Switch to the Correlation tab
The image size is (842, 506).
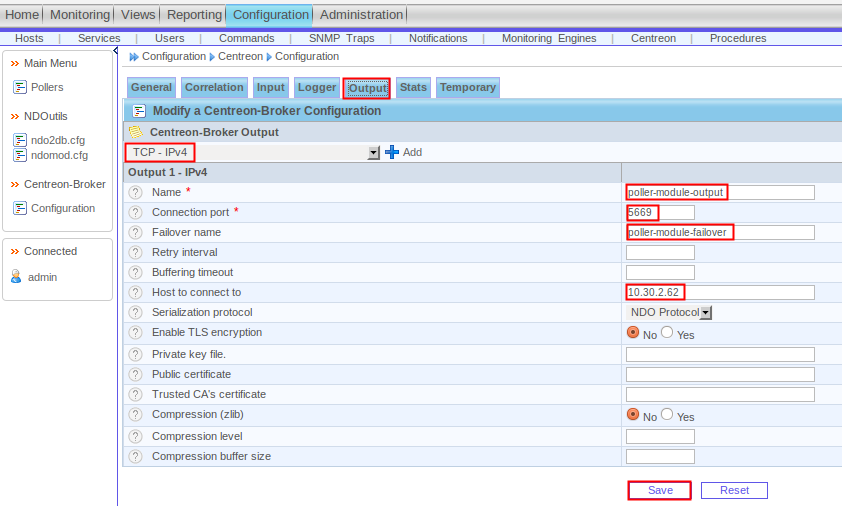[214, 88]
